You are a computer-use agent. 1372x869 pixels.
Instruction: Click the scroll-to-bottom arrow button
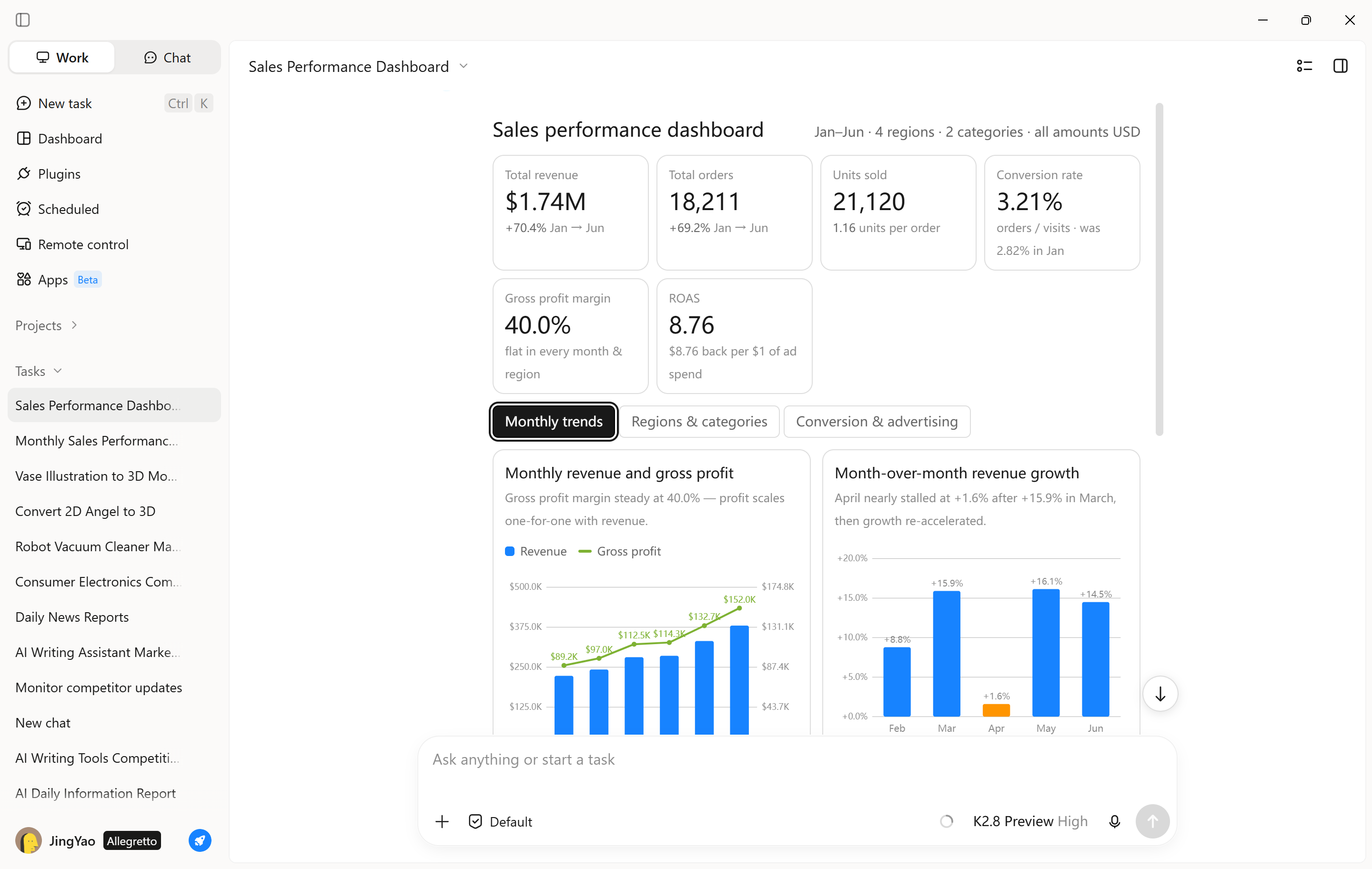click(1160, 694)
